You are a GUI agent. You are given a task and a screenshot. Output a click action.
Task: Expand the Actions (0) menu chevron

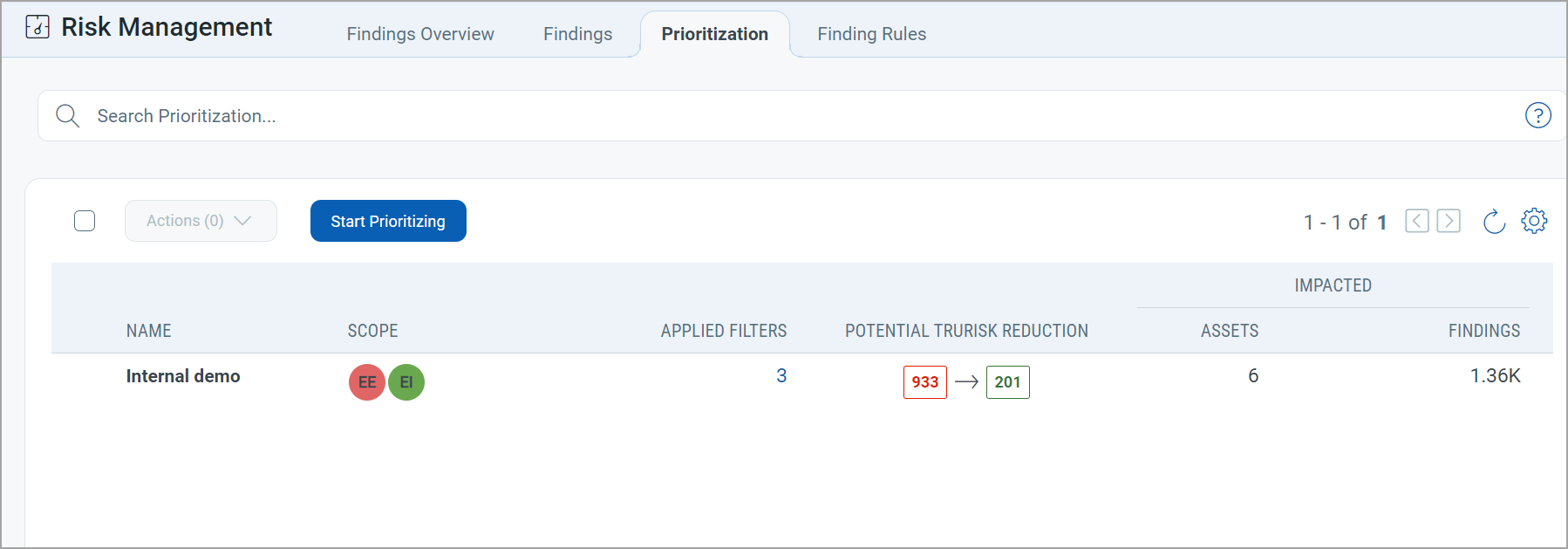pos(243,221)
